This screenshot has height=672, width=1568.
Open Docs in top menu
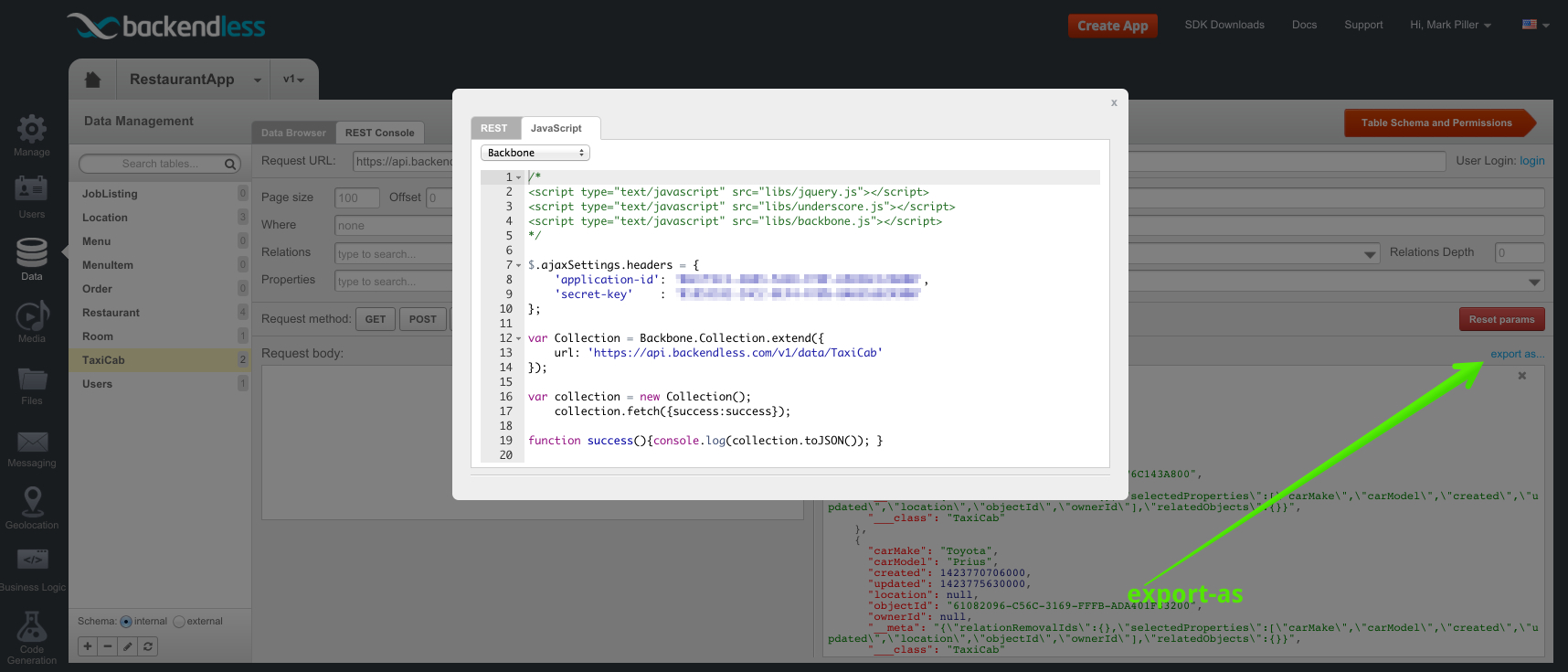(x=1304, y=25)
